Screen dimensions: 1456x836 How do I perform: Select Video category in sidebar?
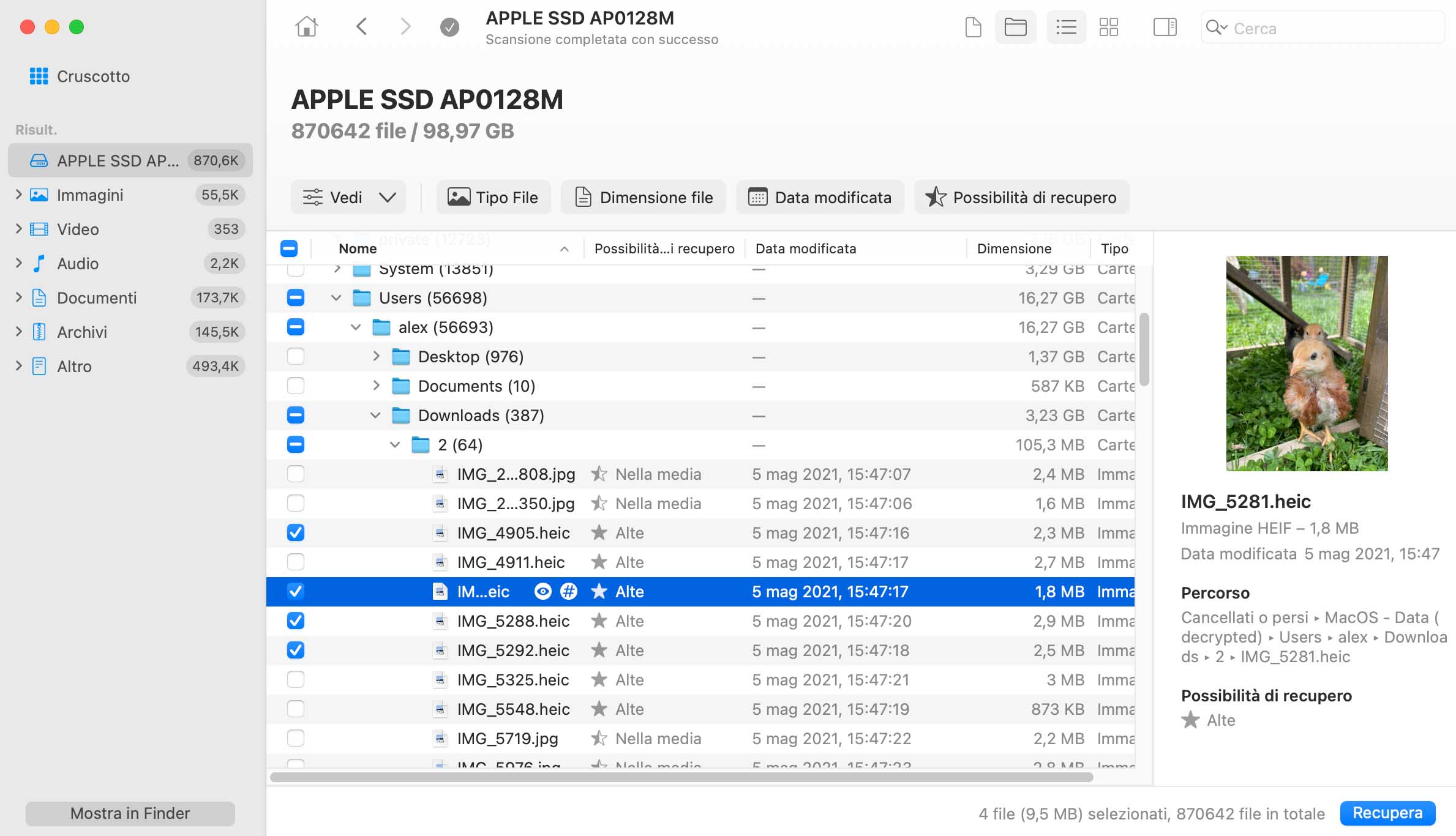pyautogui.click(x=130, y=230)
